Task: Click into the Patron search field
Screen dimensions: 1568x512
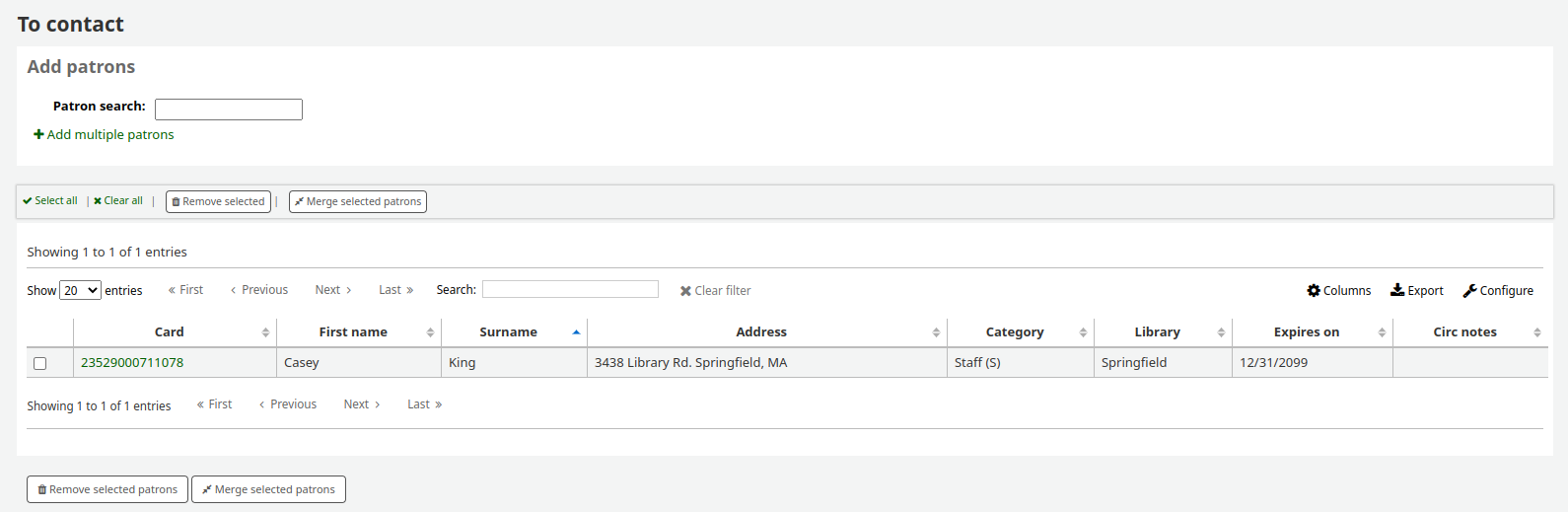Action: [x=229, y=110]
